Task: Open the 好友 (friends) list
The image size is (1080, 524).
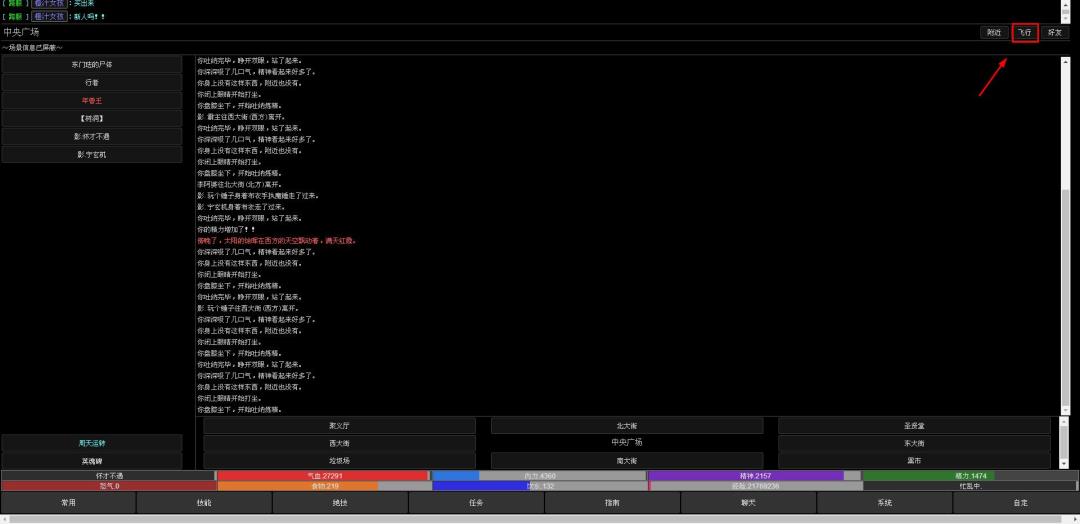Action: (1055, 32)
